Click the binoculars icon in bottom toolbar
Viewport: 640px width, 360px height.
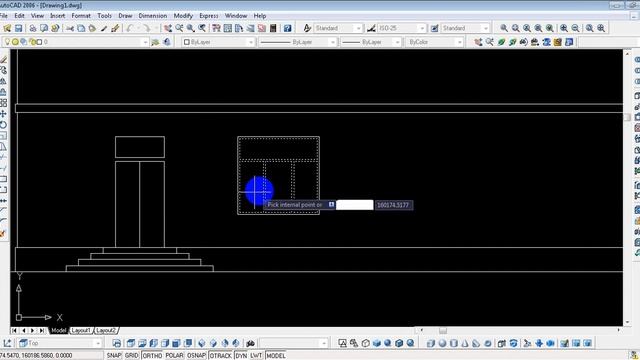pyautogui.click(x=250, y=343)
